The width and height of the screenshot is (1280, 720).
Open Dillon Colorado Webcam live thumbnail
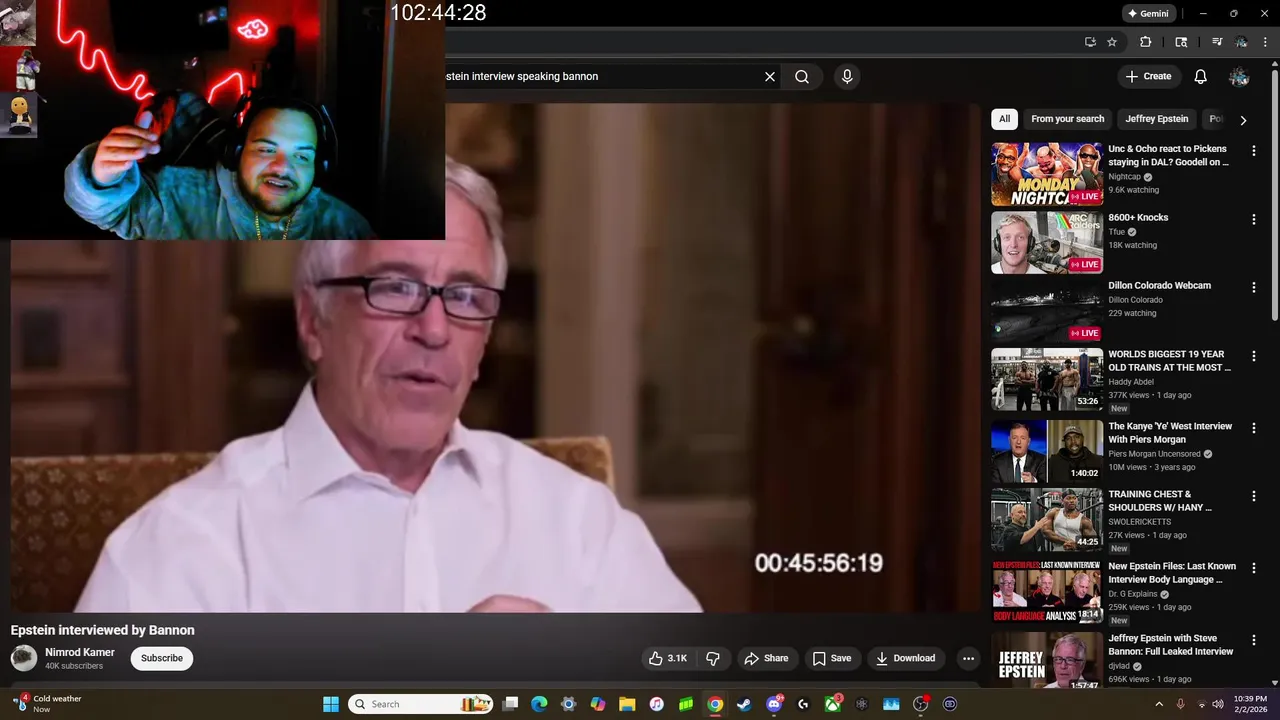point(1047,311)
